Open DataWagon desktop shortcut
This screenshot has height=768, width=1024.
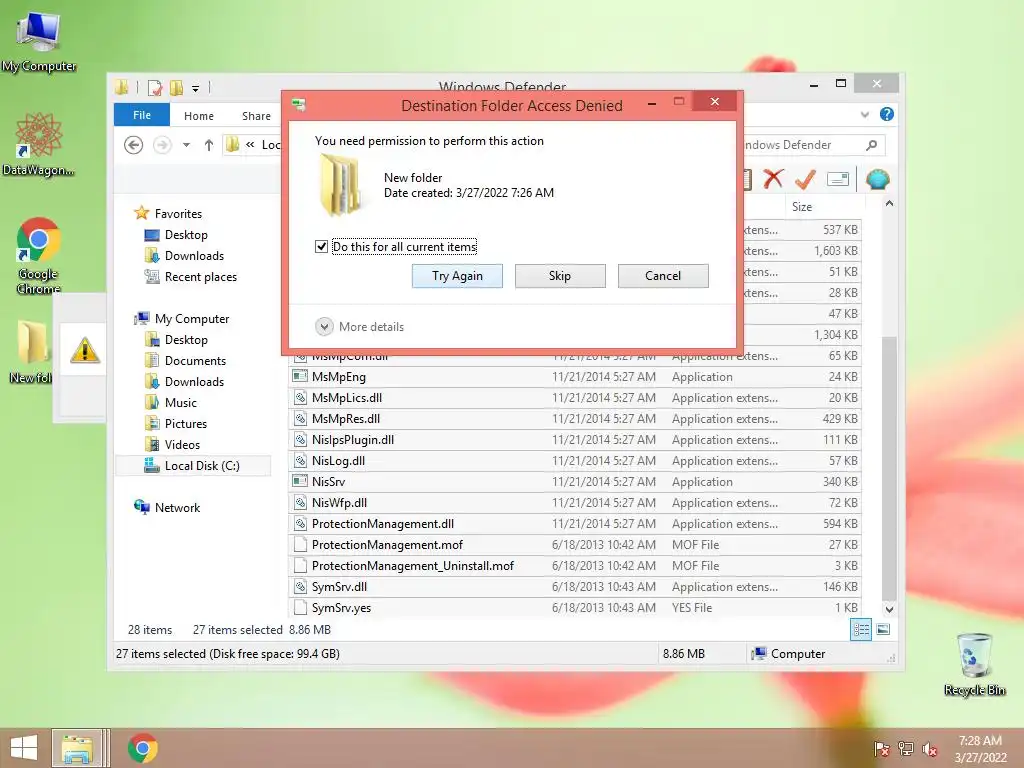39,144
